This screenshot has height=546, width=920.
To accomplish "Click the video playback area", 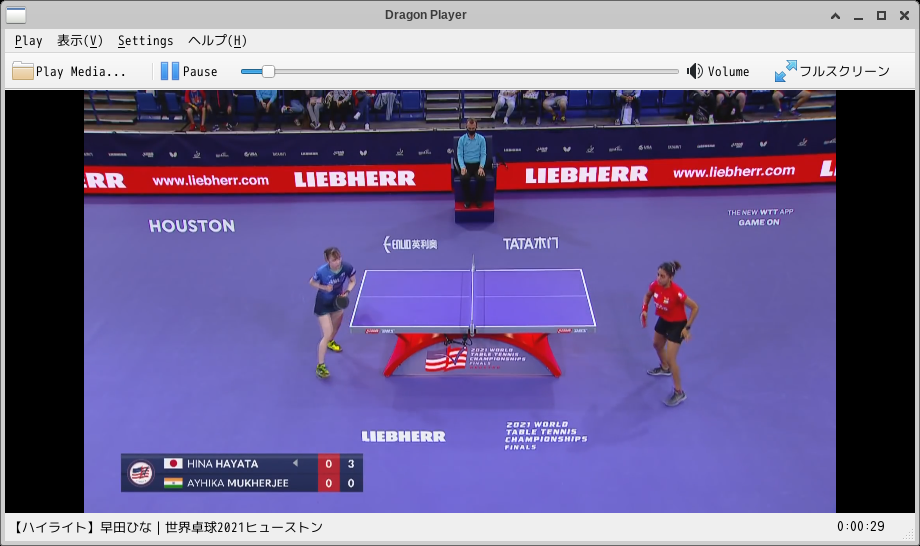I will click(x=460, y=301).
